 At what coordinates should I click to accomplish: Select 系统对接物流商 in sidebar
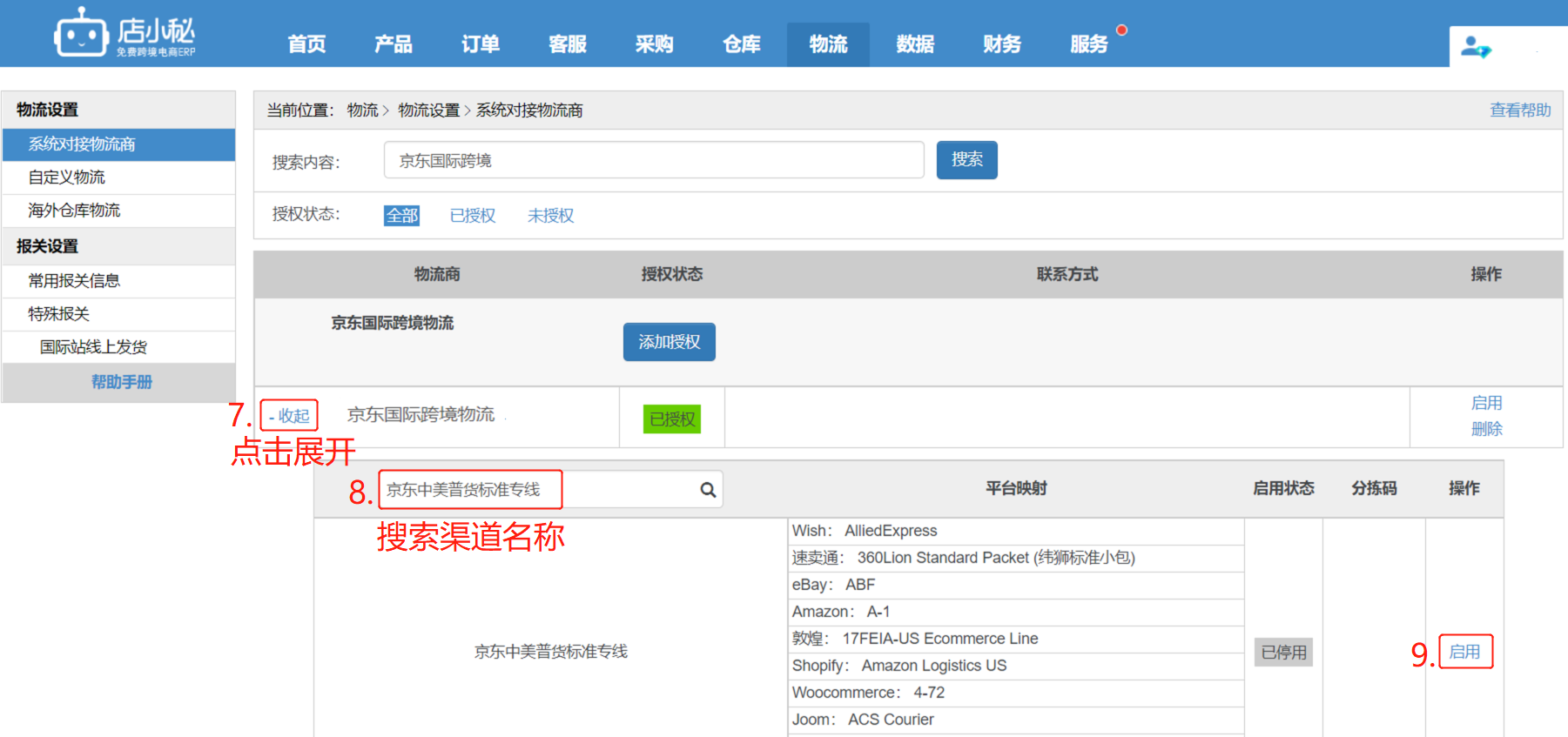118,144
